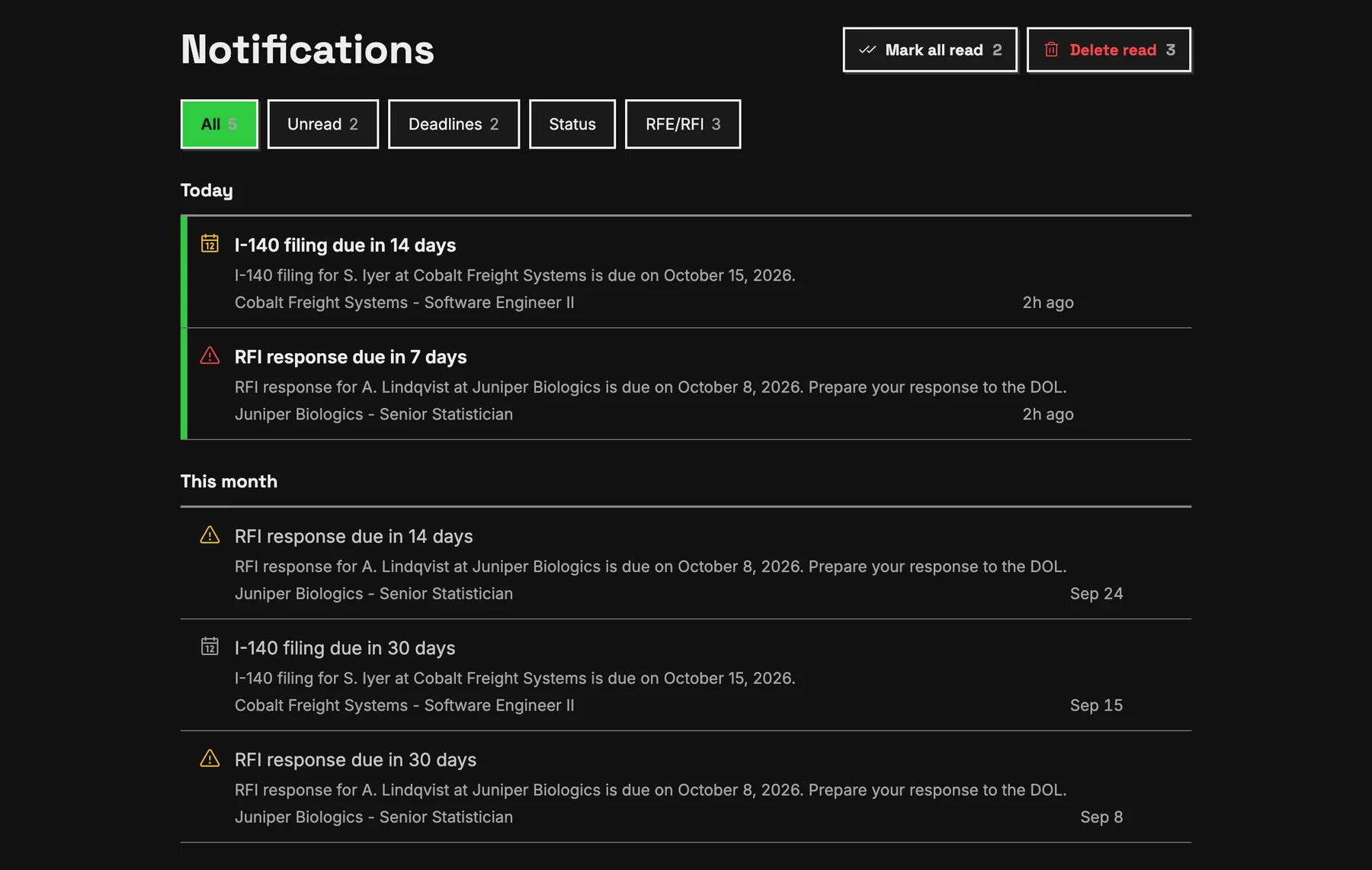Filter by the RFE/RFI tab
Screen dimensions: 1372x870
[683, 124]
